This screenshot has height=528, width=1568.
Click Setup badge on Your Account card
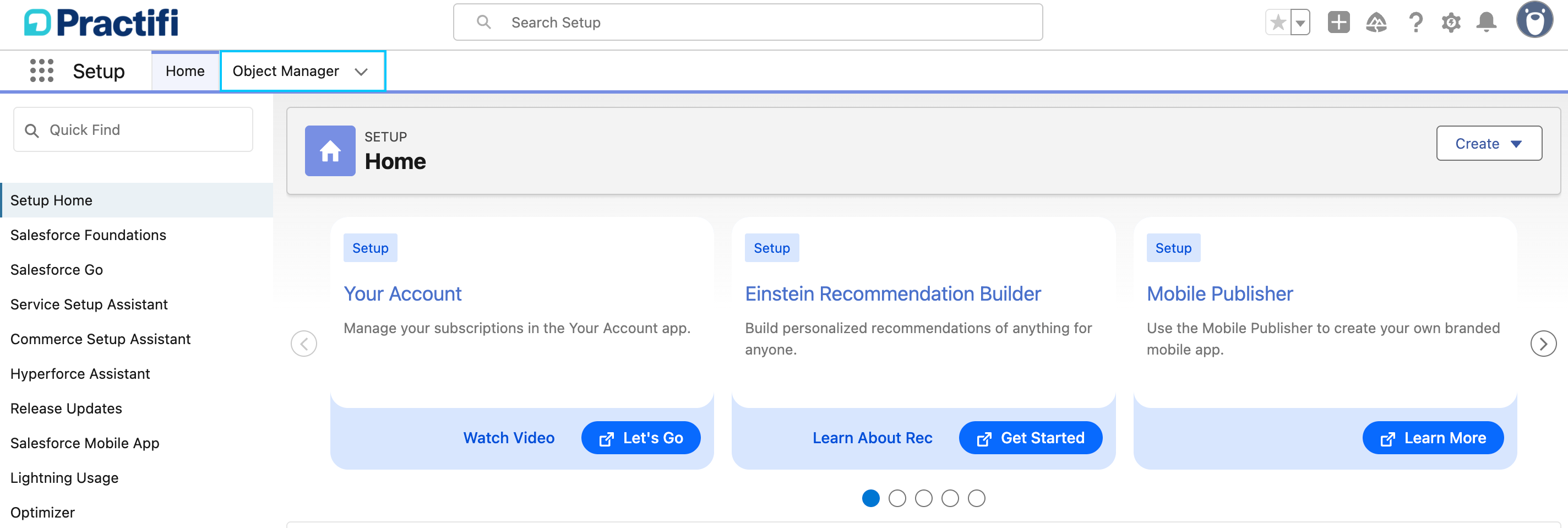(370, 248)
